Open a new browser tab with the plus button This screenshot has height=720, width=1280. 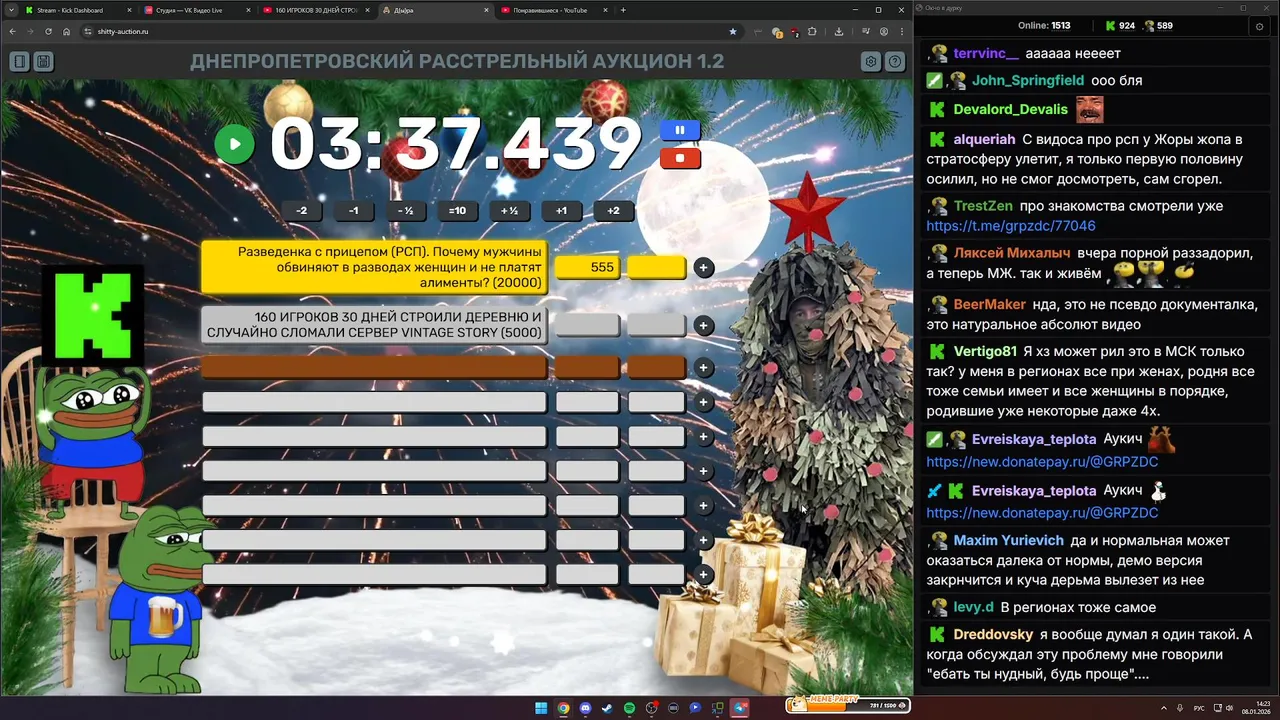pos(623,10)
